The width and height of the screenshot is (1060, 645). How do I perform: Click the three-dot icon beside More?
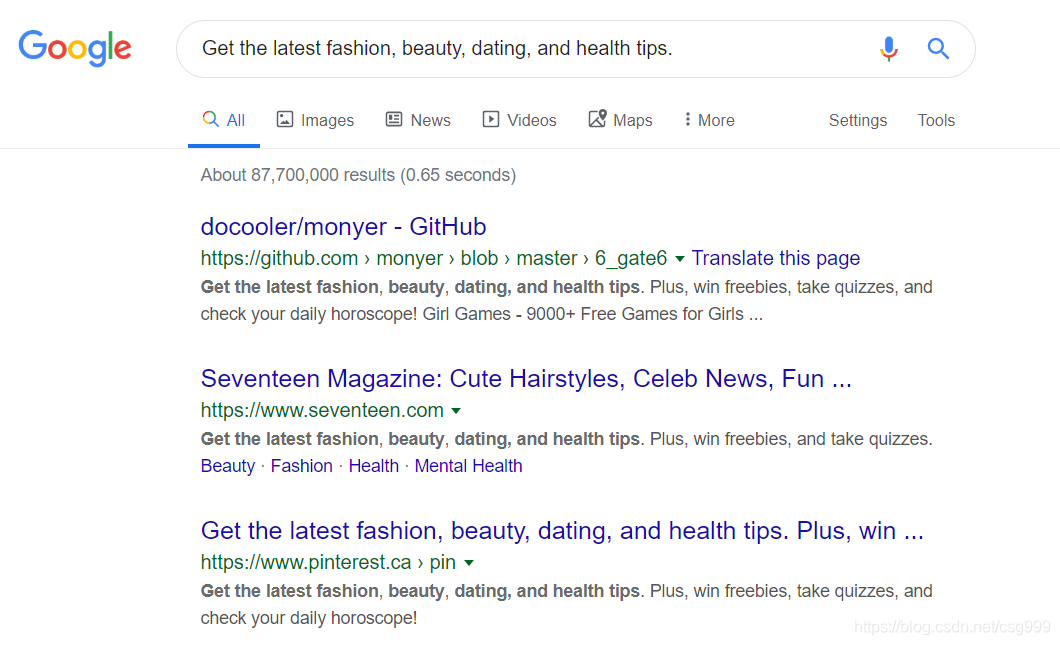687,120
